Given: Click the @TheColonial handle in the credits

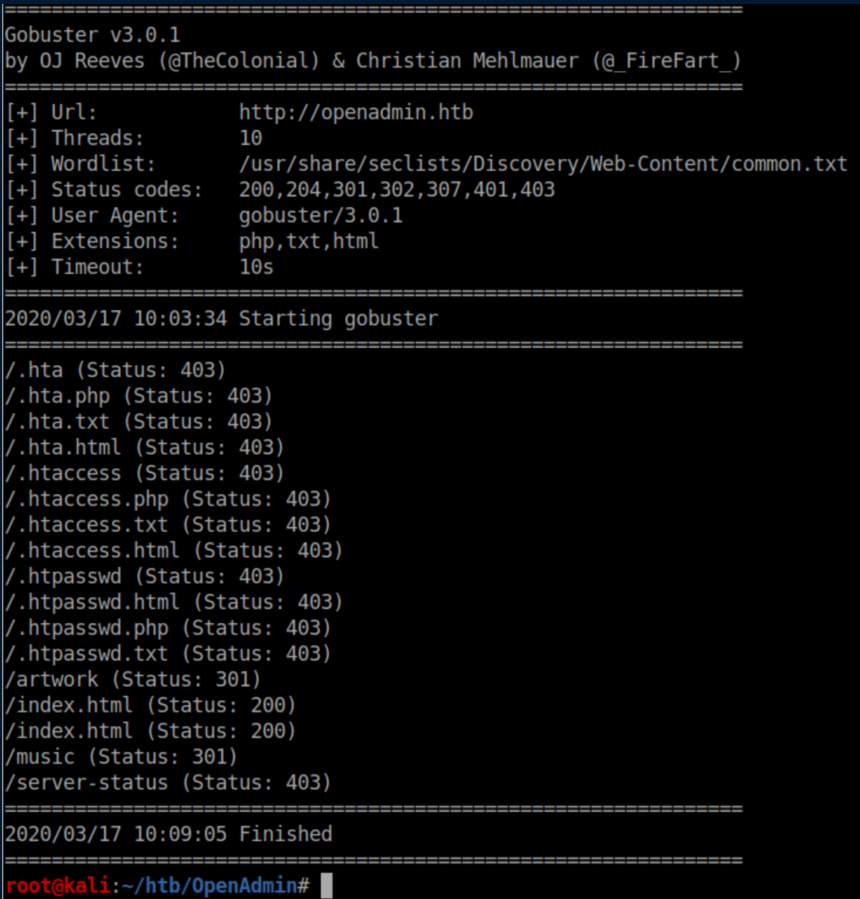Looking at the screenshot, I should [x=248, y=61].
